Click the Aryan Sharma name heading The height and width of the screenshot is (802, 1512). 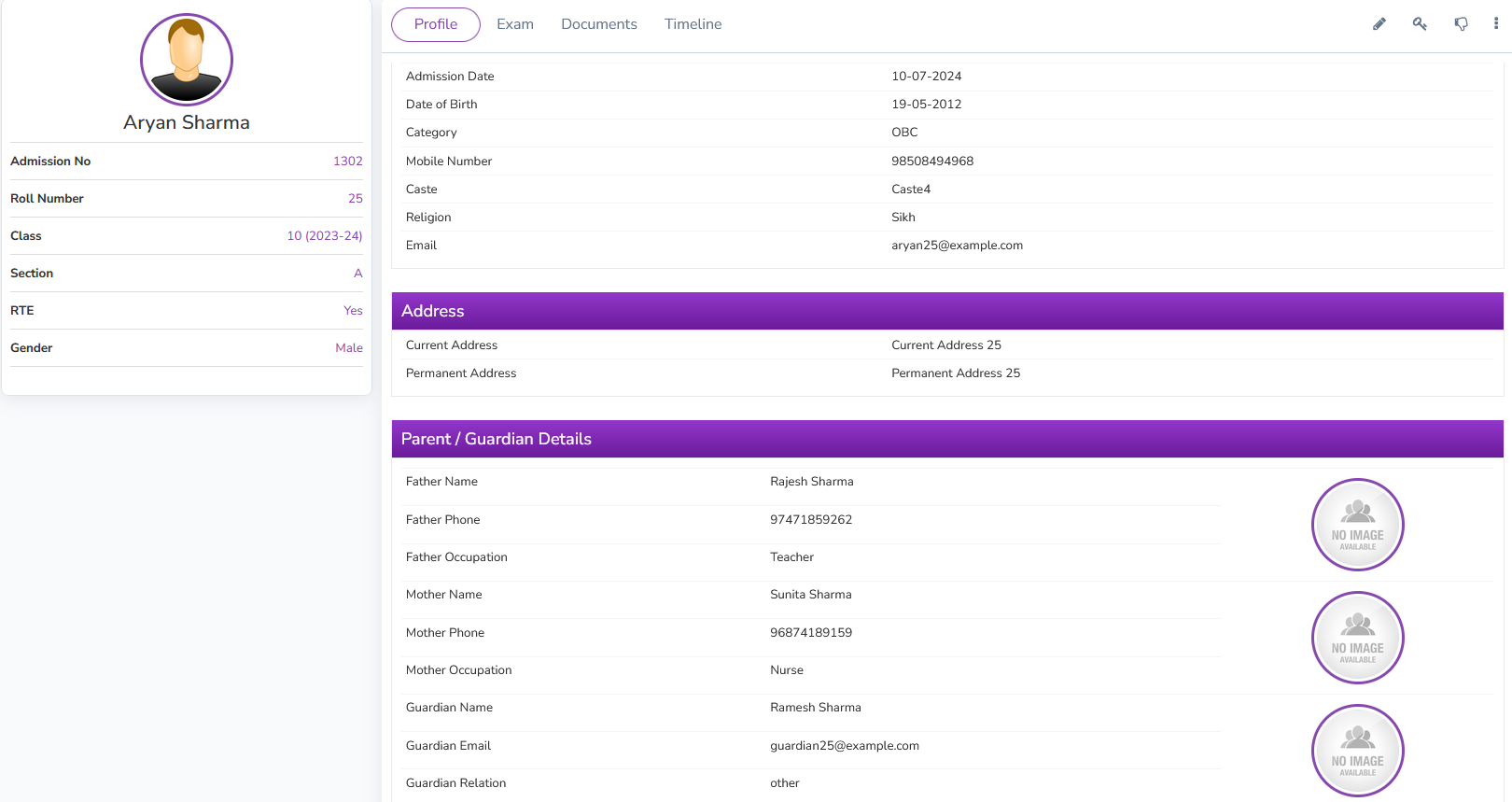(187, 122)
